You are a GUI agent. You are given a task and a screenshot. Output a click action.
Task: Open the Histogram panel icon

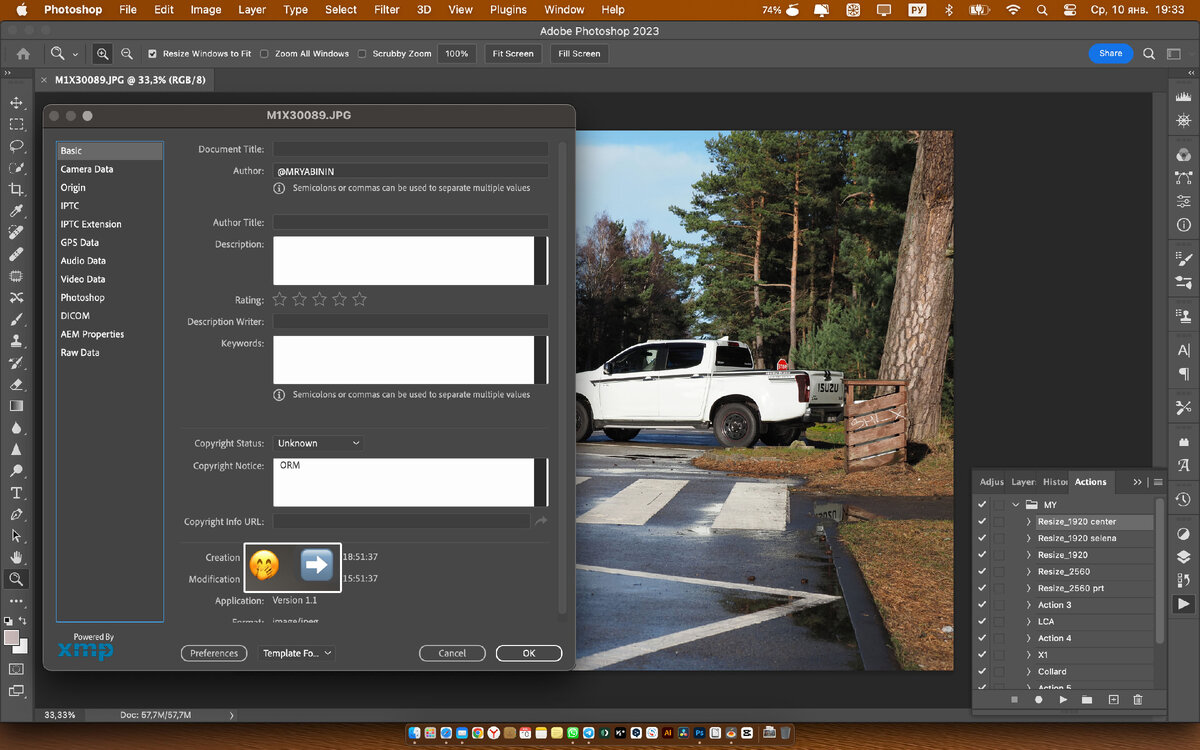coord(1183,96)
